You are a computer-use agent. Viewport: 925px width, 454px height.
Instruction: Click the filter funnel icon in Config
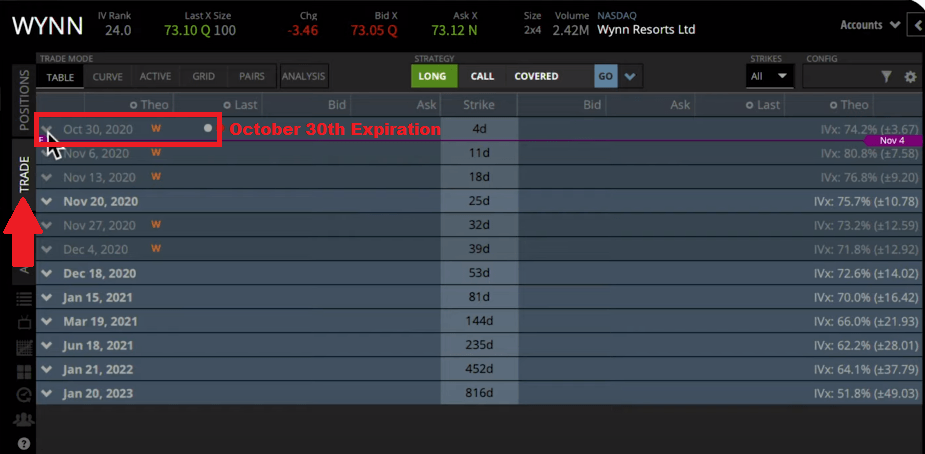(886, 77)
